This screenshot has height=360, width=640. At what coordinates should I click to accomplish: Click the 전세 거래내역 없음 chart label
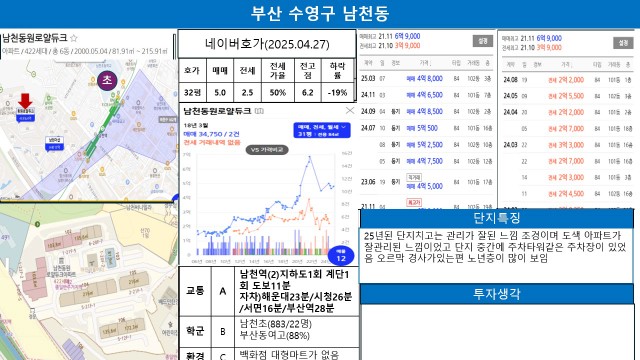pos(212,142)
